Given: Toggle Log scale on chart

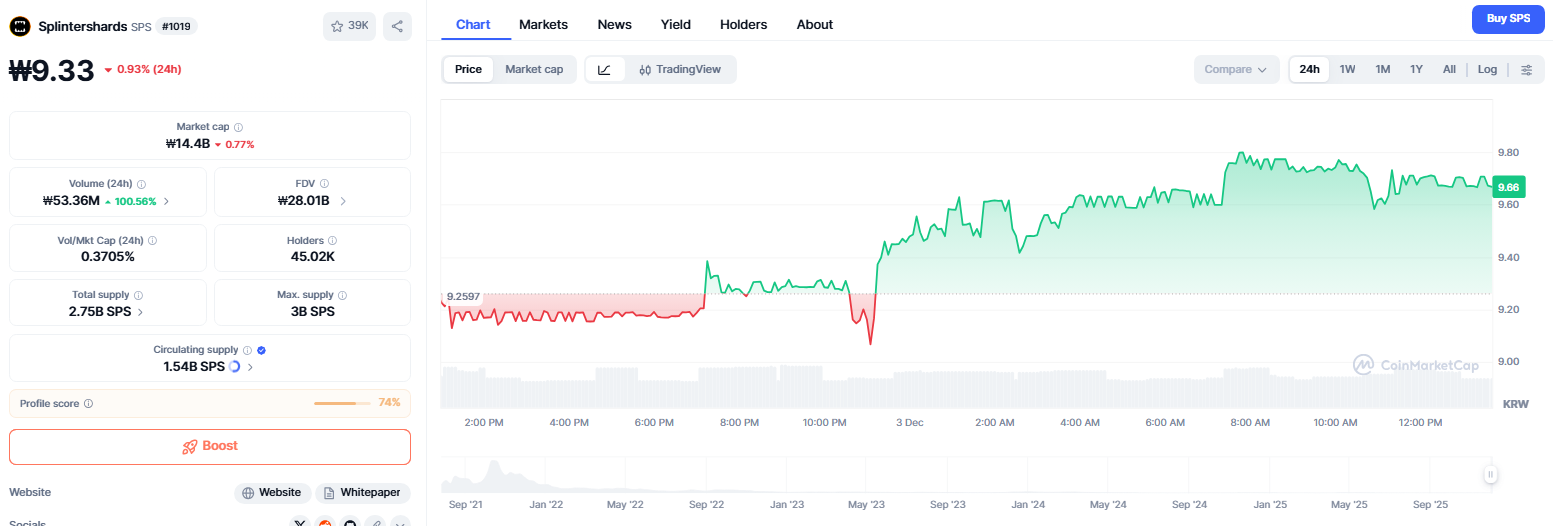Looking at the screenshot, I should coord(1487,70).
